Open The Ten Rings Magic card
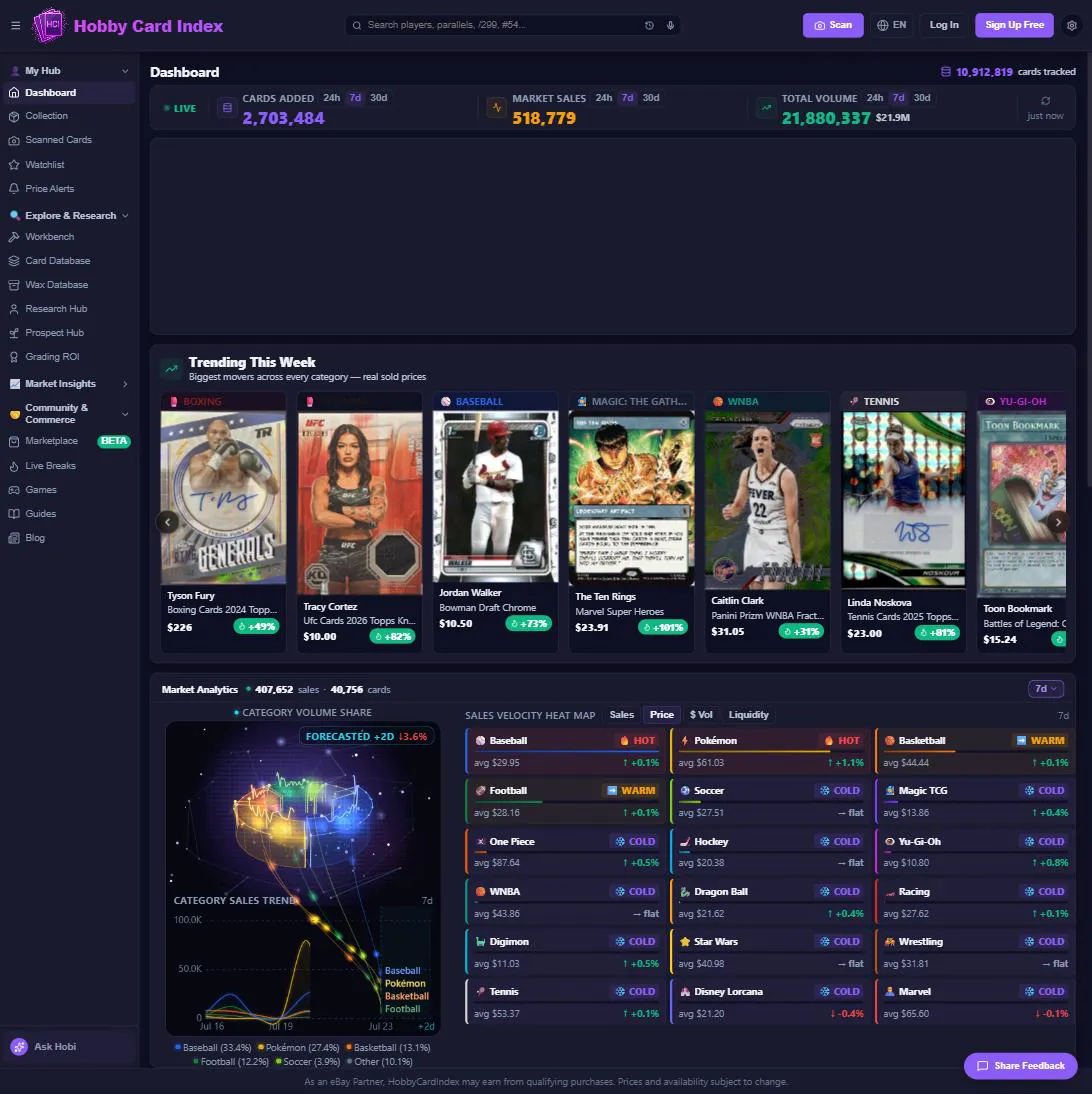This screenshot has width=1092, height=1094. pyautogui.click(x=631, y=523)
